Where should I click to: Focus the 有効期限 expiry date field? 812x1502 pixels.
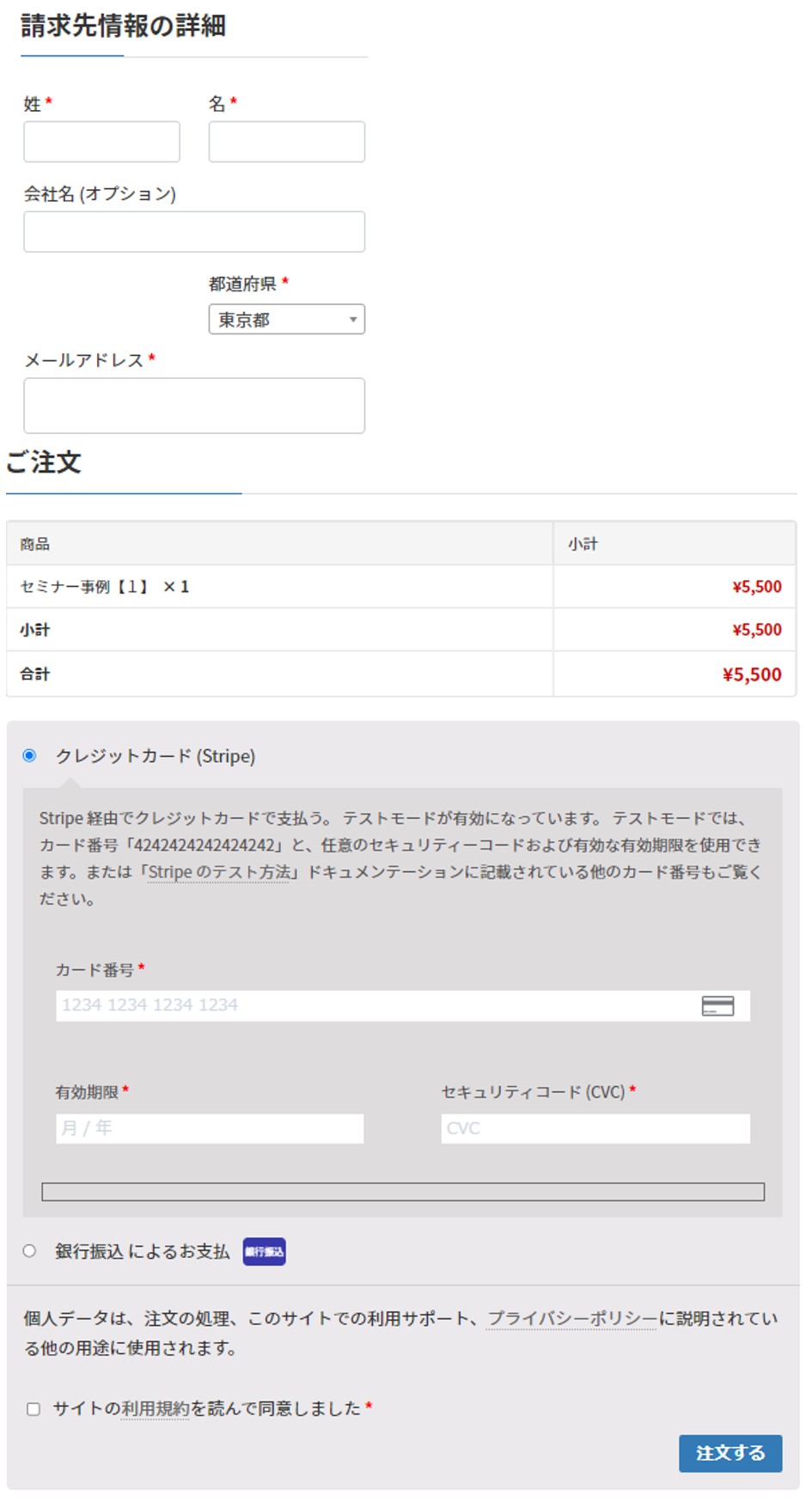pyautogui.click(x=210, y=1128)
